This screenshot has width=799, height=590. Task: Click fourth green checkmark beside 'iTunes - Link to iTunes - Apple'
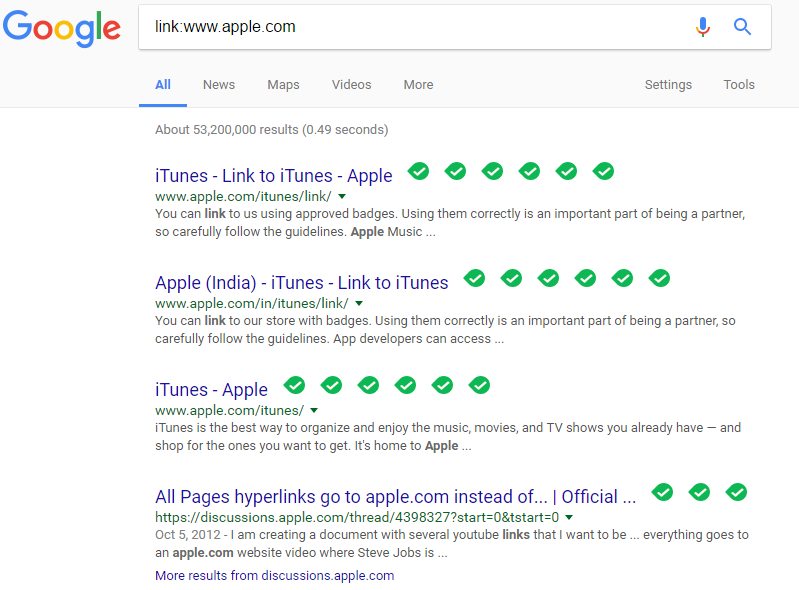[529, 171]
